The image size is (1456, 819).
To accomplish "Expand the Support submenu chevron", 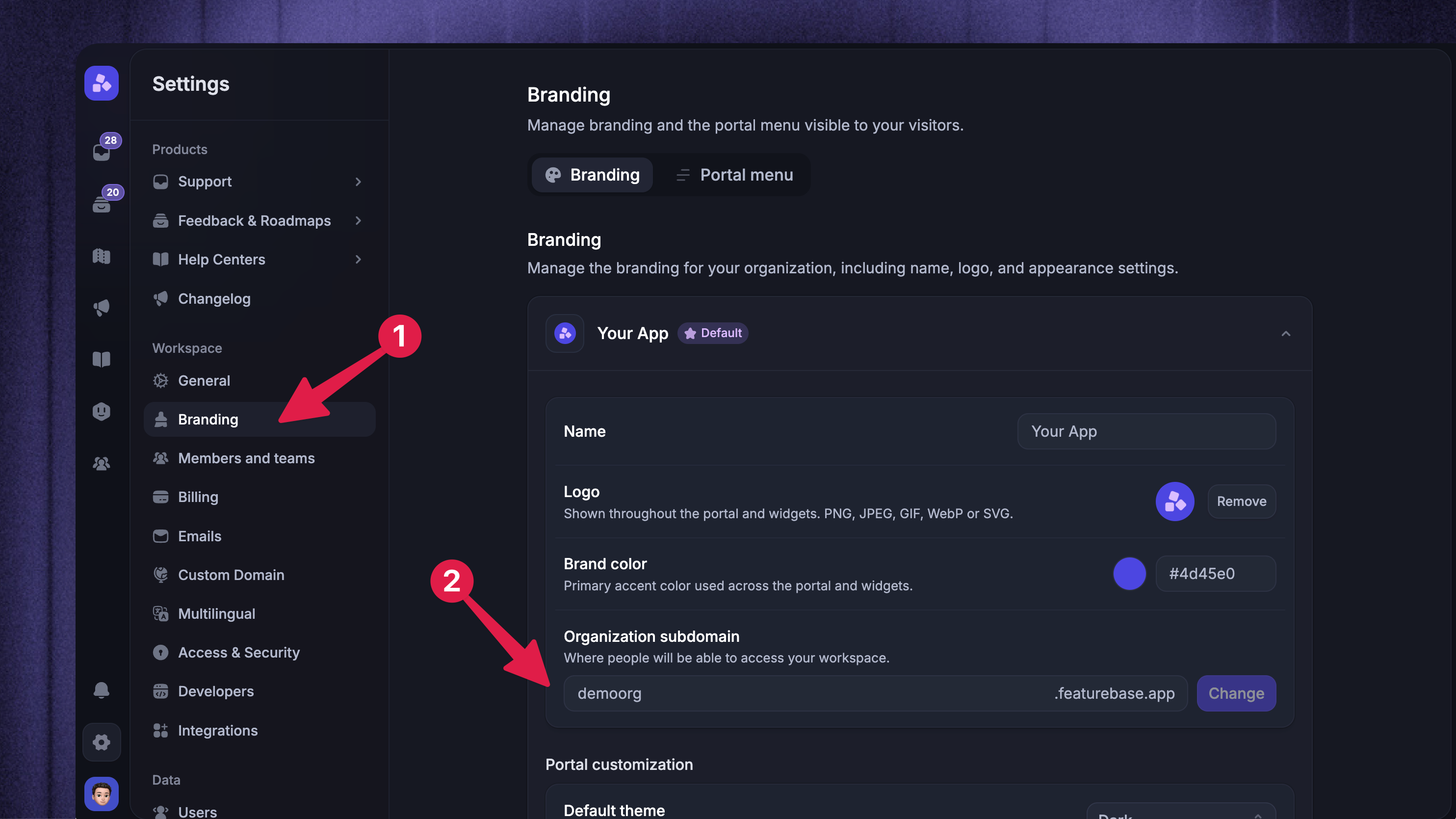I will click(358, 182).
